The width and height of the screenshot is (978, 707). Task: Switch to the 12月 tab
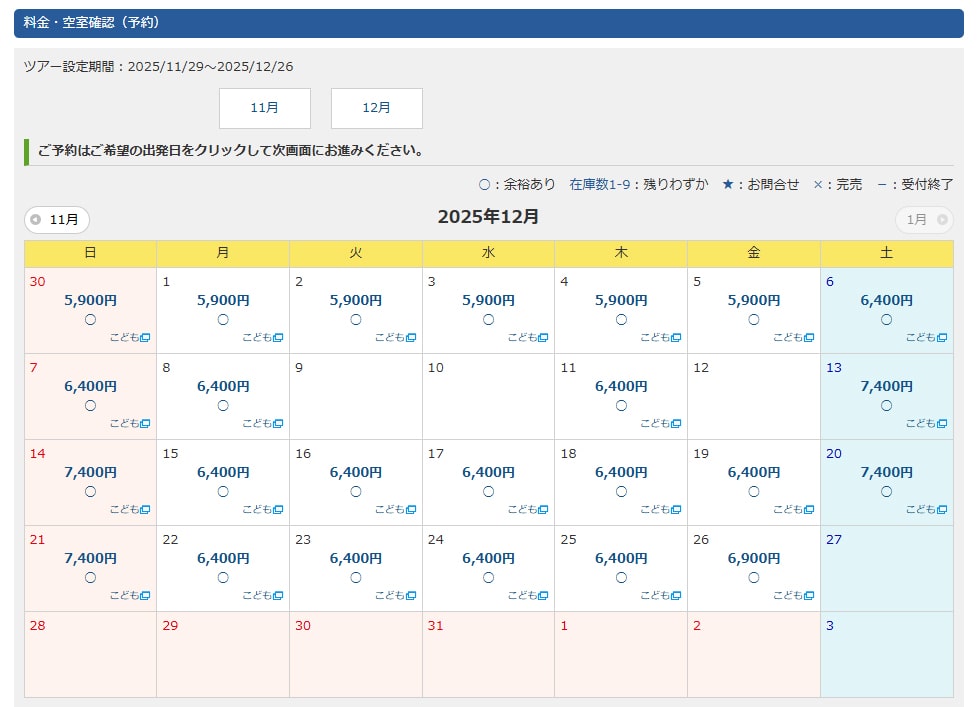(377, 108)
